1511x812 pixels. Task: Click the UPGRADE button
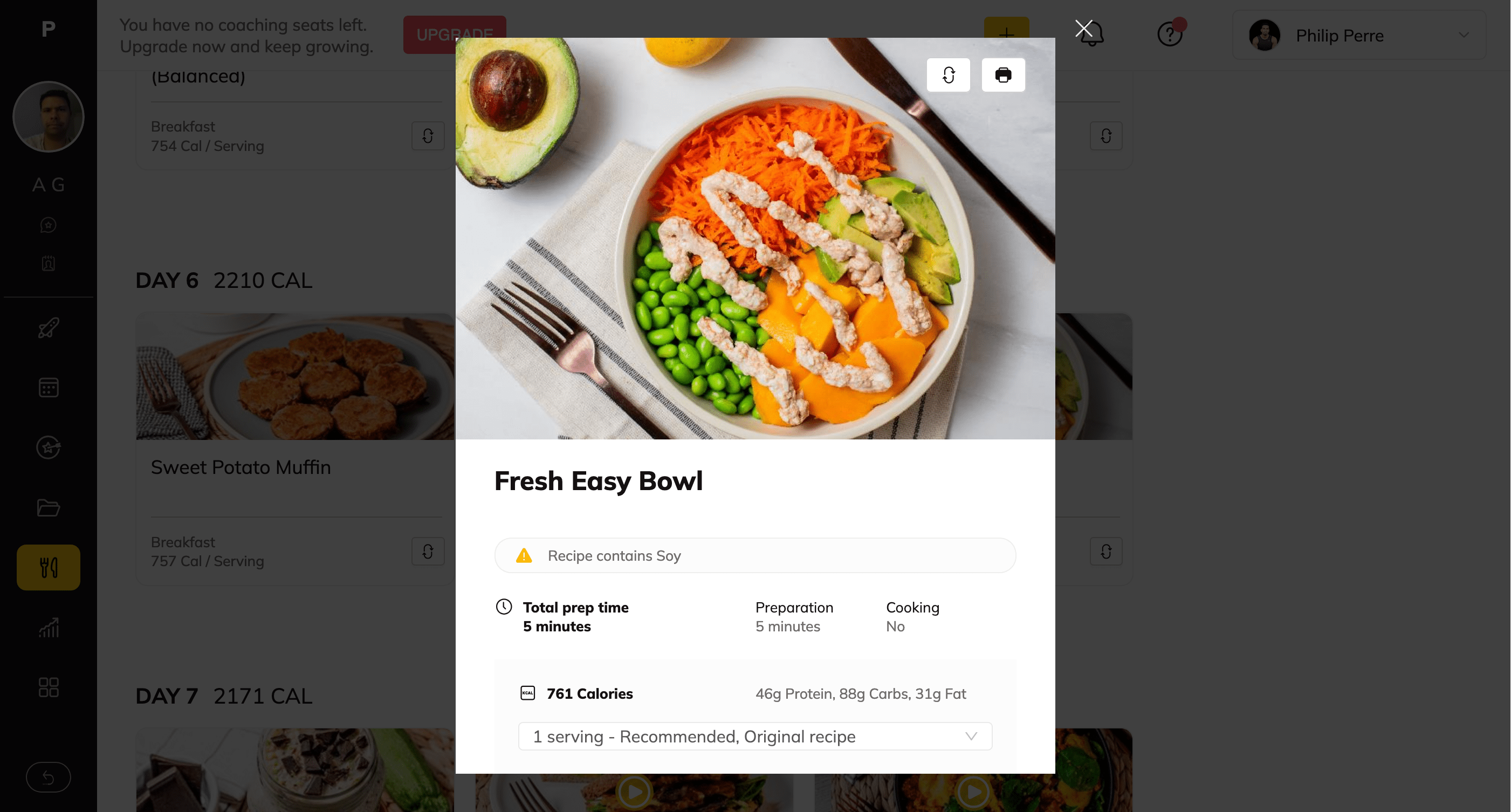click(454, 35)
